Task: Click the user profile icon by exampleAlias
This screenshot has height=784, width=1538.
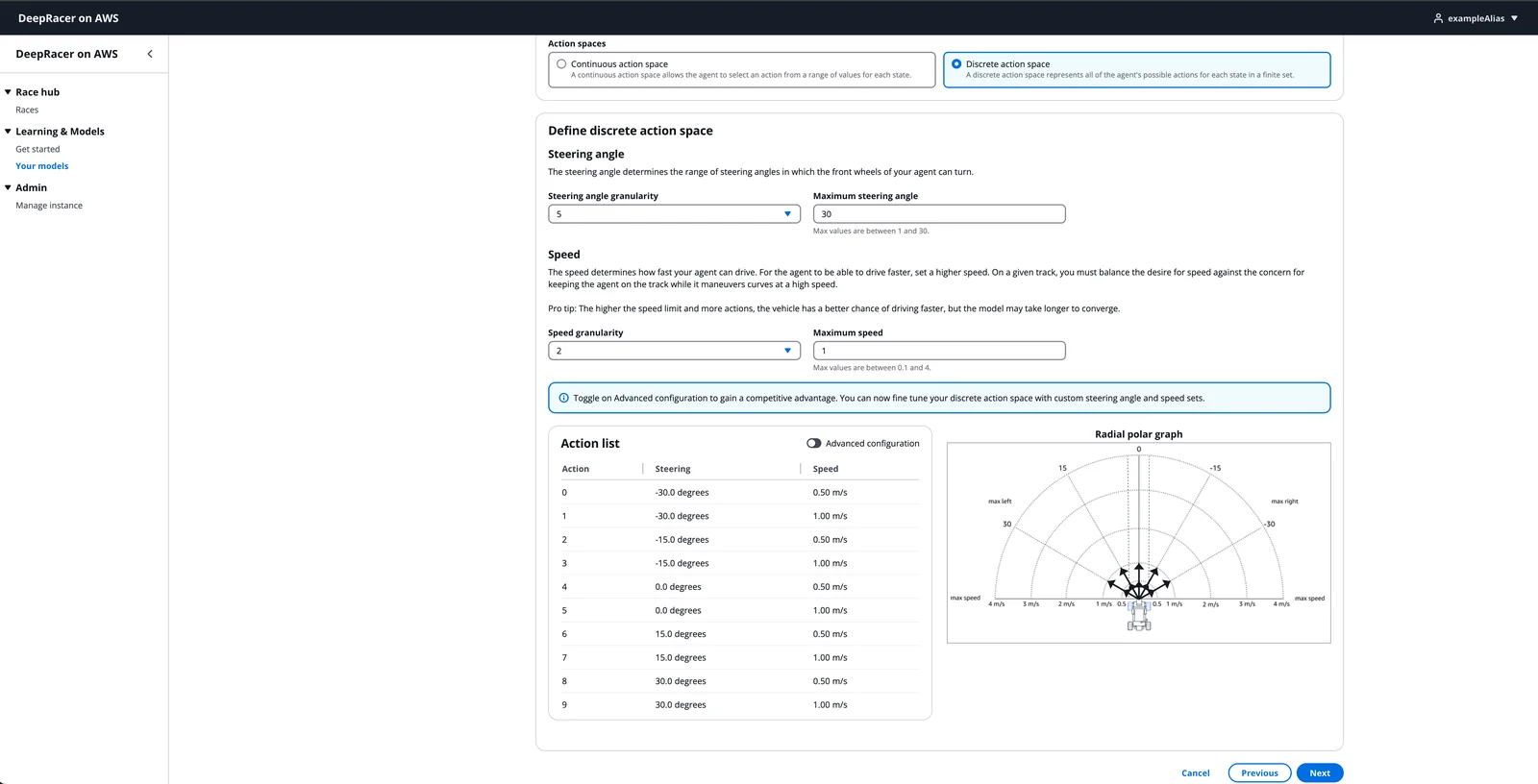Action: (x=1438, y=18)
